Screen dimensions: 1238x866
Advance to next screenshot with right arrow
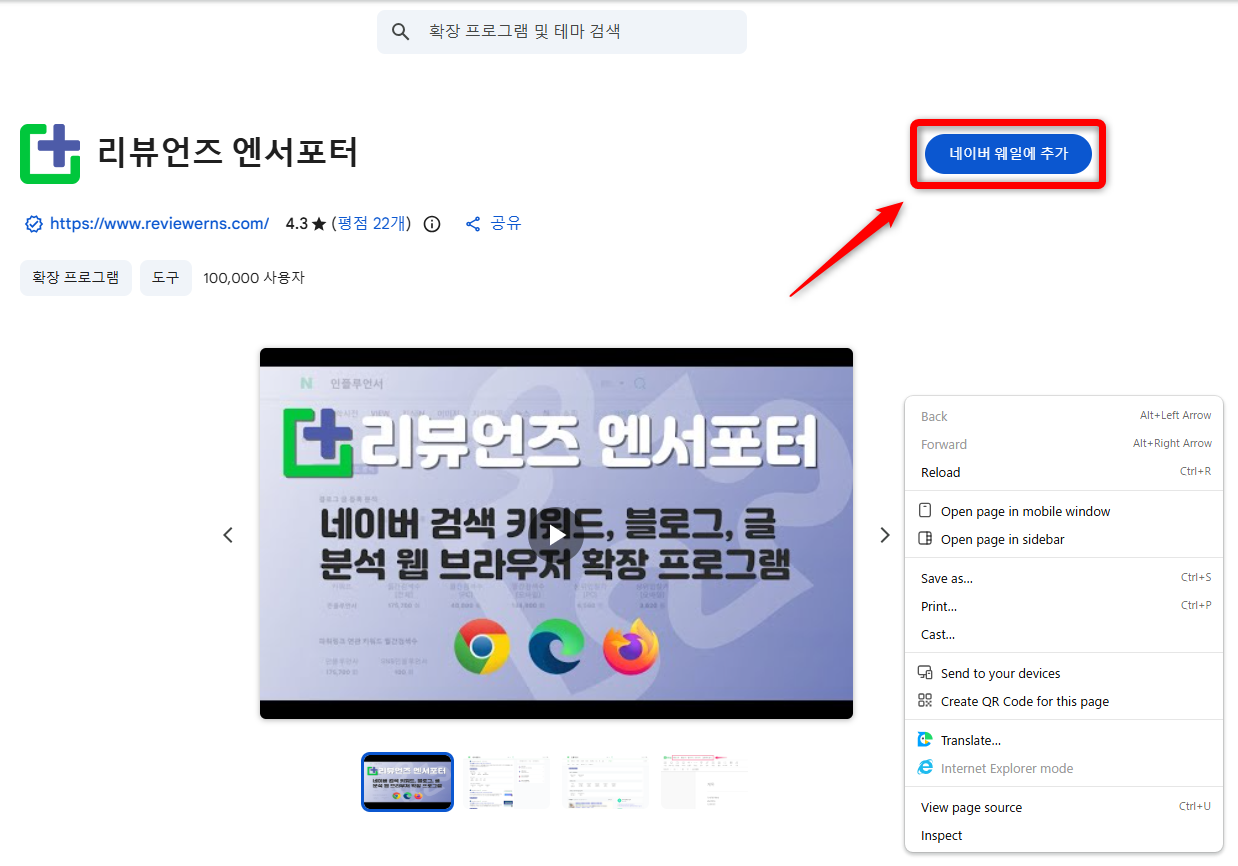click(884, 535)
